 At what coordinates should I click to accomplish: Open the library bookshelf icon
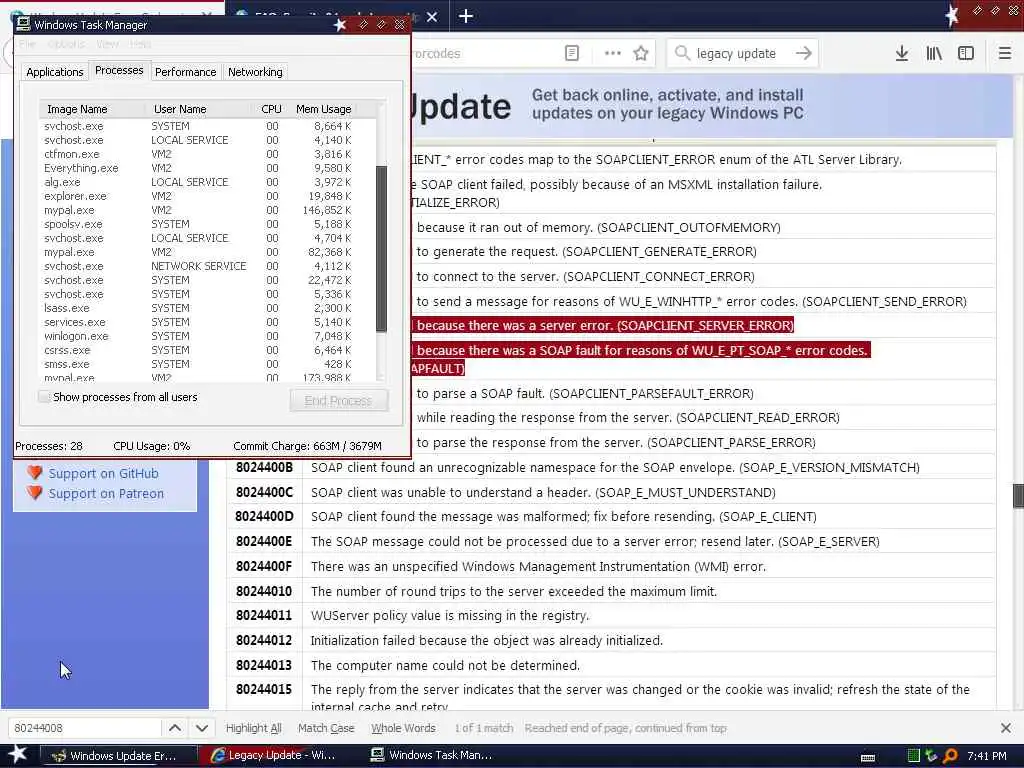934,53
